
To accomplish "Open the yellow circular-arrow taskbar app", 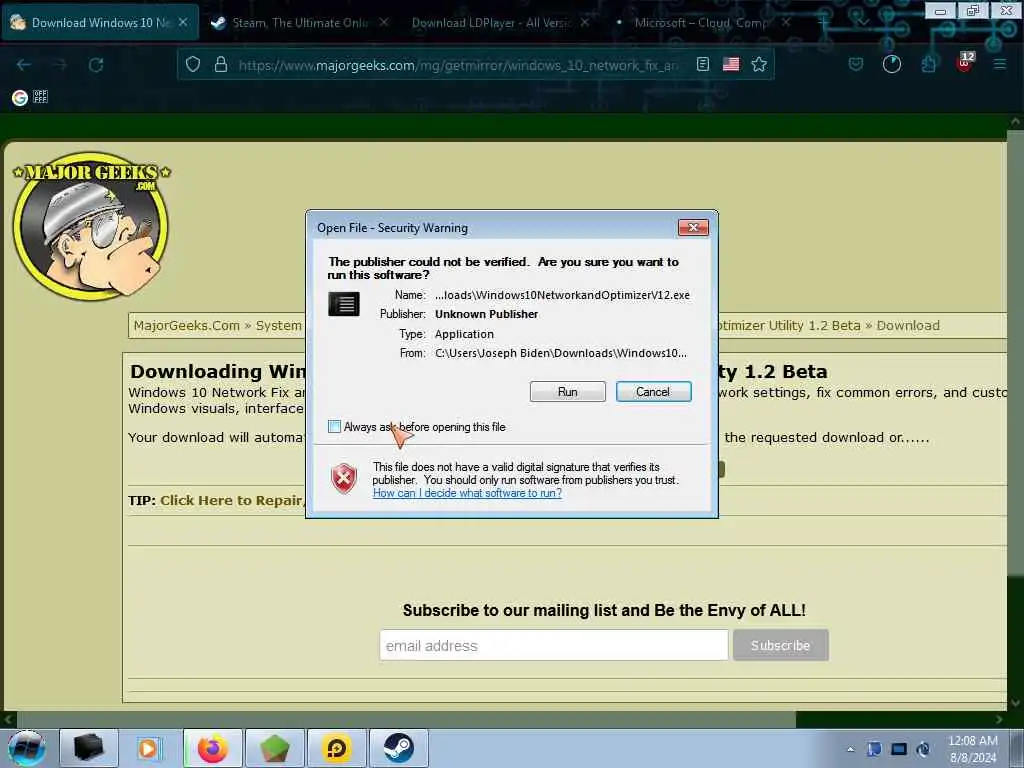I will point(337,748).
